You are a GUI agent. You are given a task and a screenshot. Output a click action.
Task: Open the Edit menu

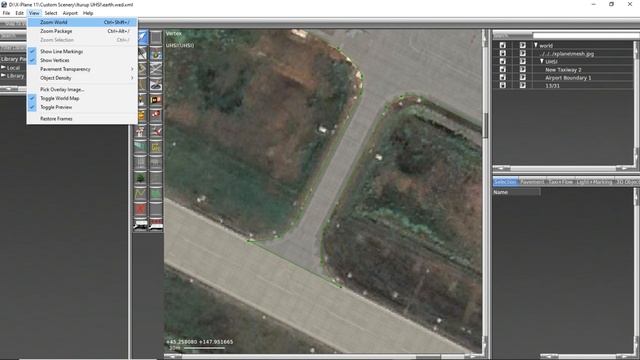click(19, 13)
